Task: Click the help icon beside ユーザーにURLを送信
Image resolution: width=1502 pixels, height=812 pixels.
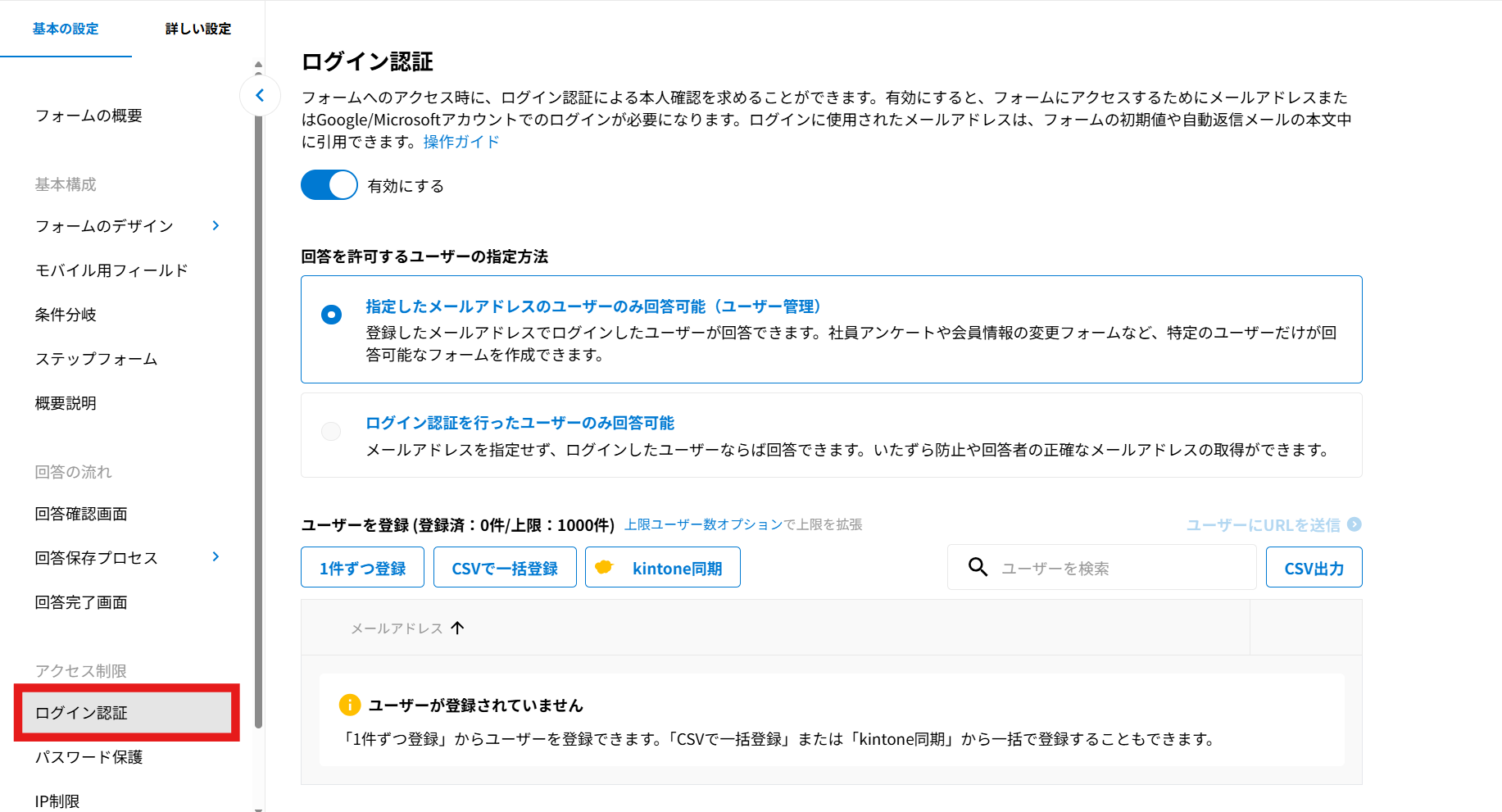Action: 1355,524
